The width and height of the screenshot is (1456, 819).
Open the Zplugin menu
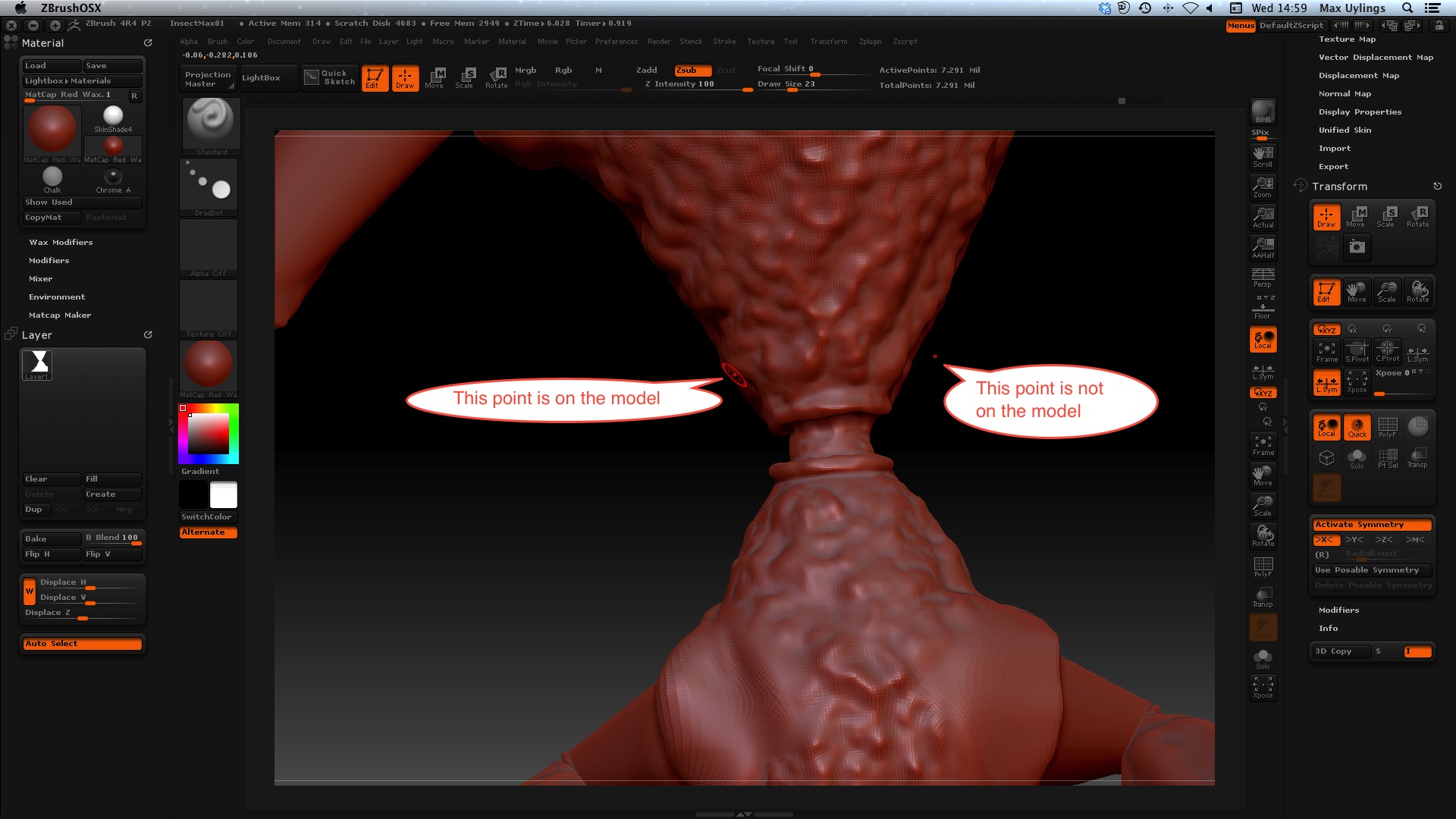pos(870,42)
